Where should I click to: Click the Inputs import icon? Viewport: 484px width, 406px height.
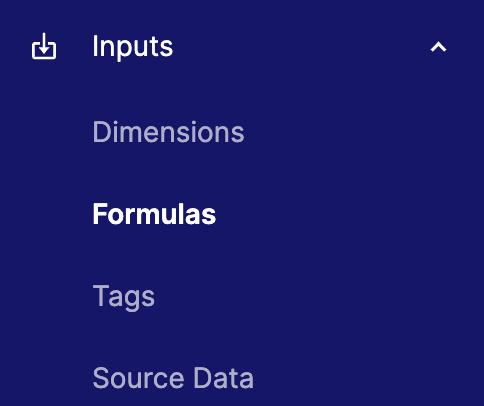pos(44,46)
